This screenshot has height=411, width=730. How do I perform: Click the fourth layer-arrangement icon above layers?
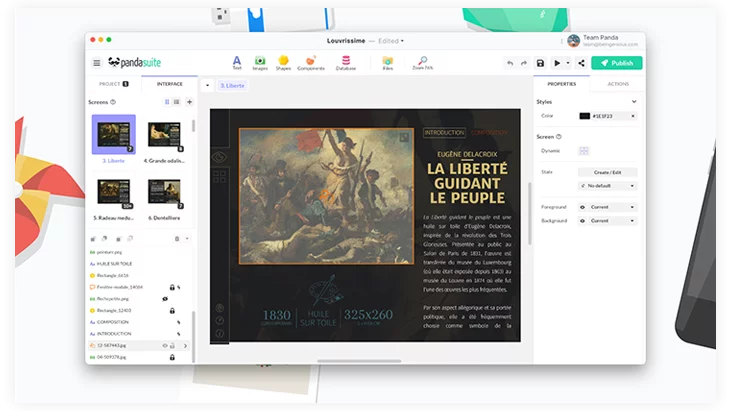pos(130,239)
